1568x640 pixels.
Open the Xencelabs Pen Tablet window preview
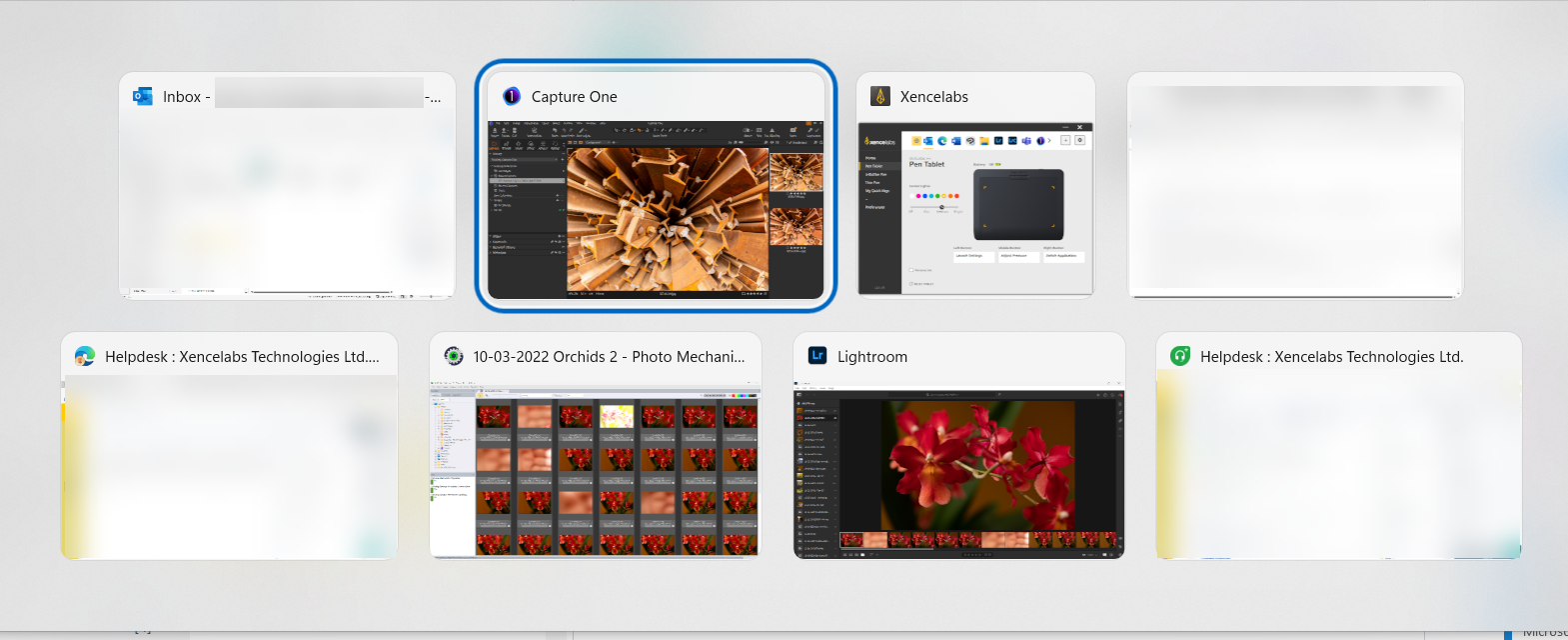click(x=975, y=209)
